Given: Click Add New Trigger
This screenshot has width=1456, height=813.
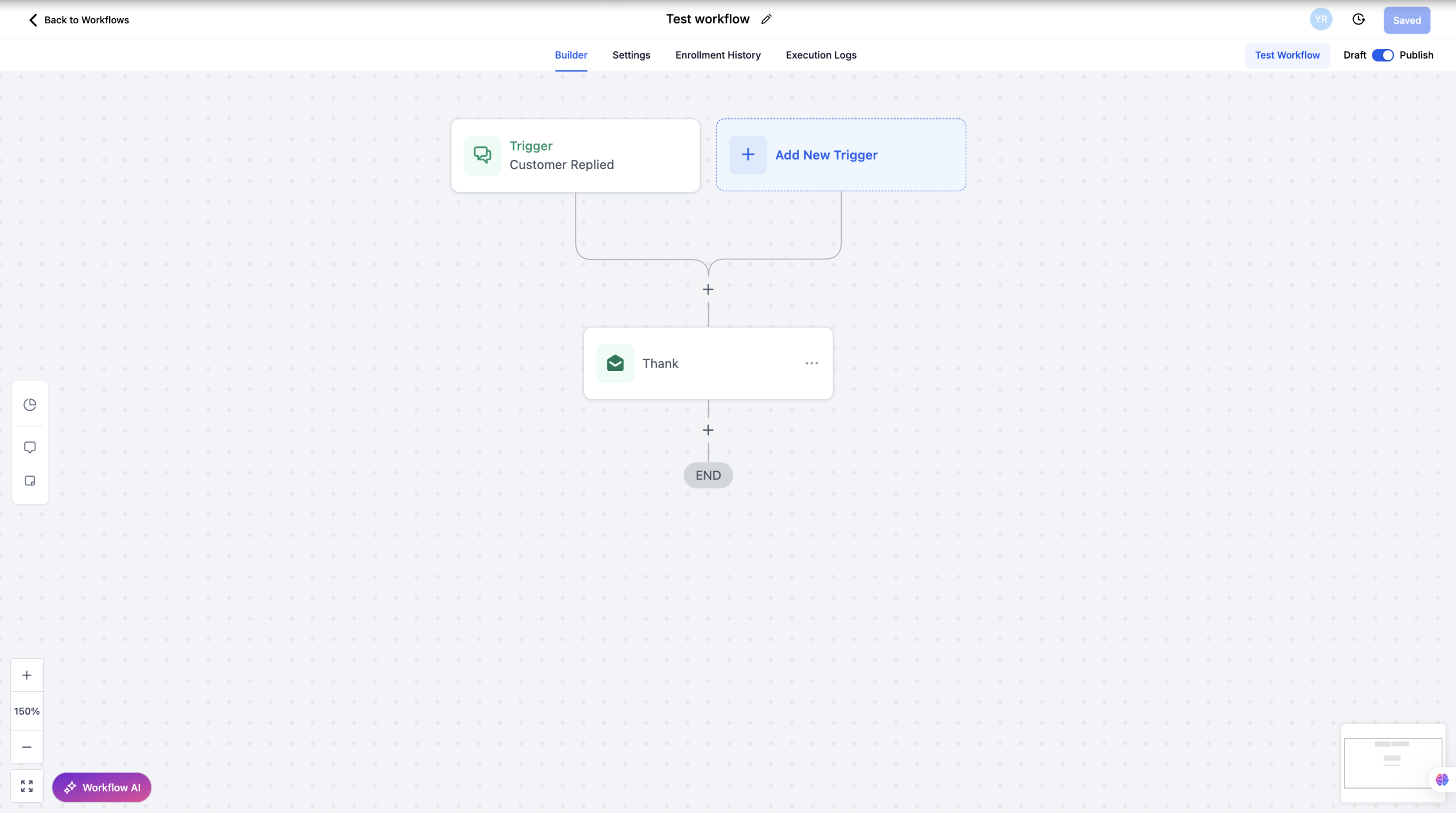Looking at the screenshot, I should point(841,155).
